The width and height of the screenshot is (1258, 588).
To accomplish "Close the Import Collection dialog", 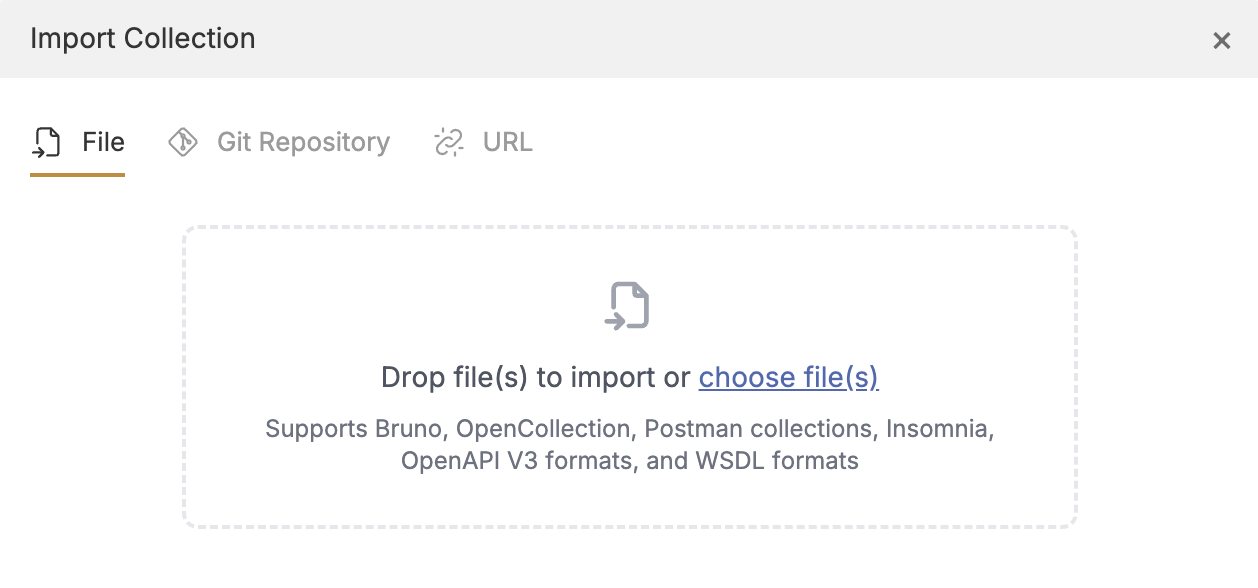I will click(x=1221, y=40).
